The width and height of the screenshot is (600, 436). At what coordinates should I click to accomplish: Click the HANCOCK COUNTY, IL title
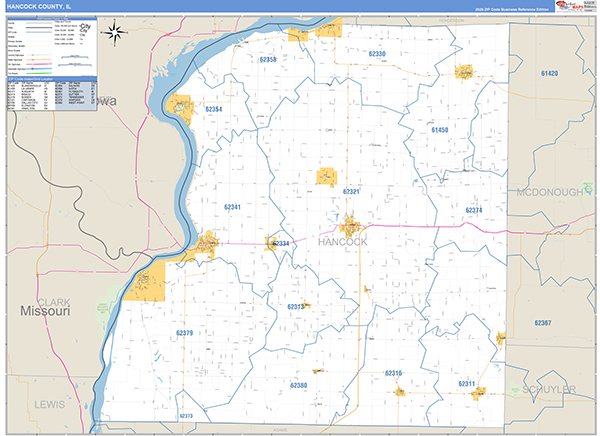(x=39, y=7)
